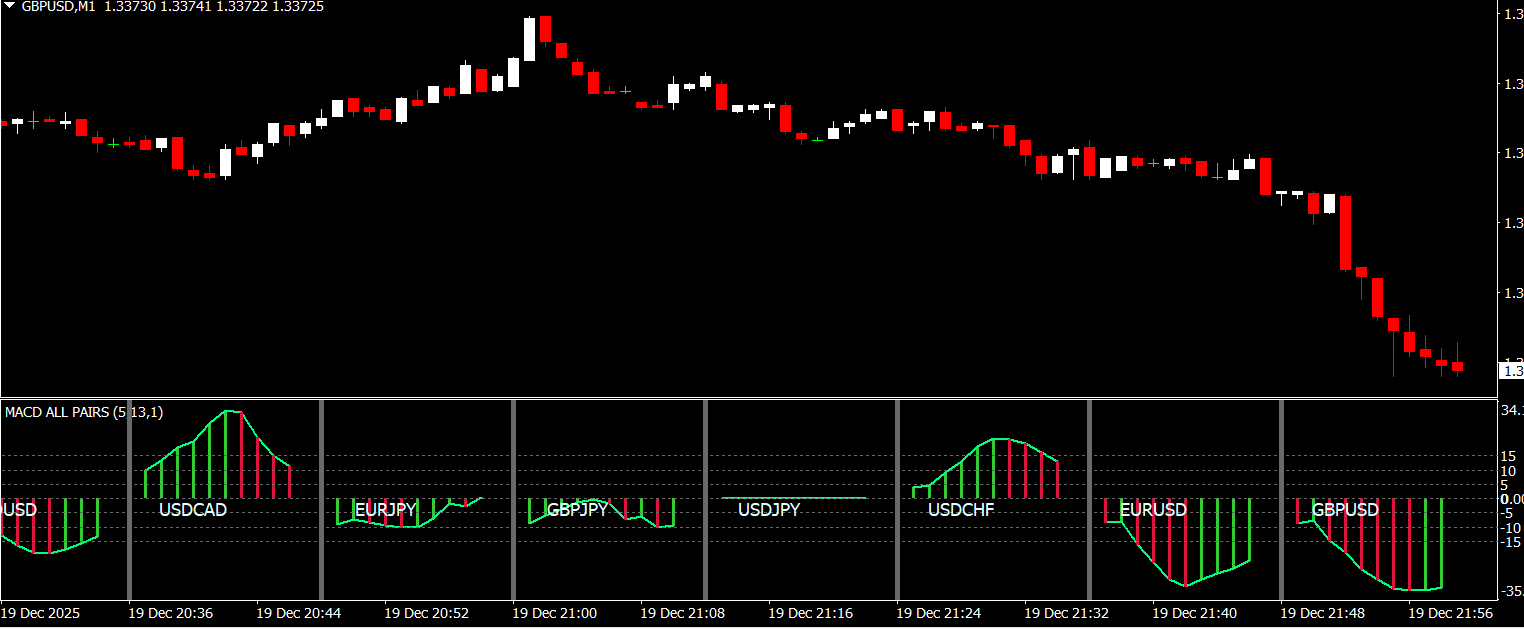This screenshot has width=1524, height=629.
Task: Click the EURUSD pair label
Action: 1153,510
